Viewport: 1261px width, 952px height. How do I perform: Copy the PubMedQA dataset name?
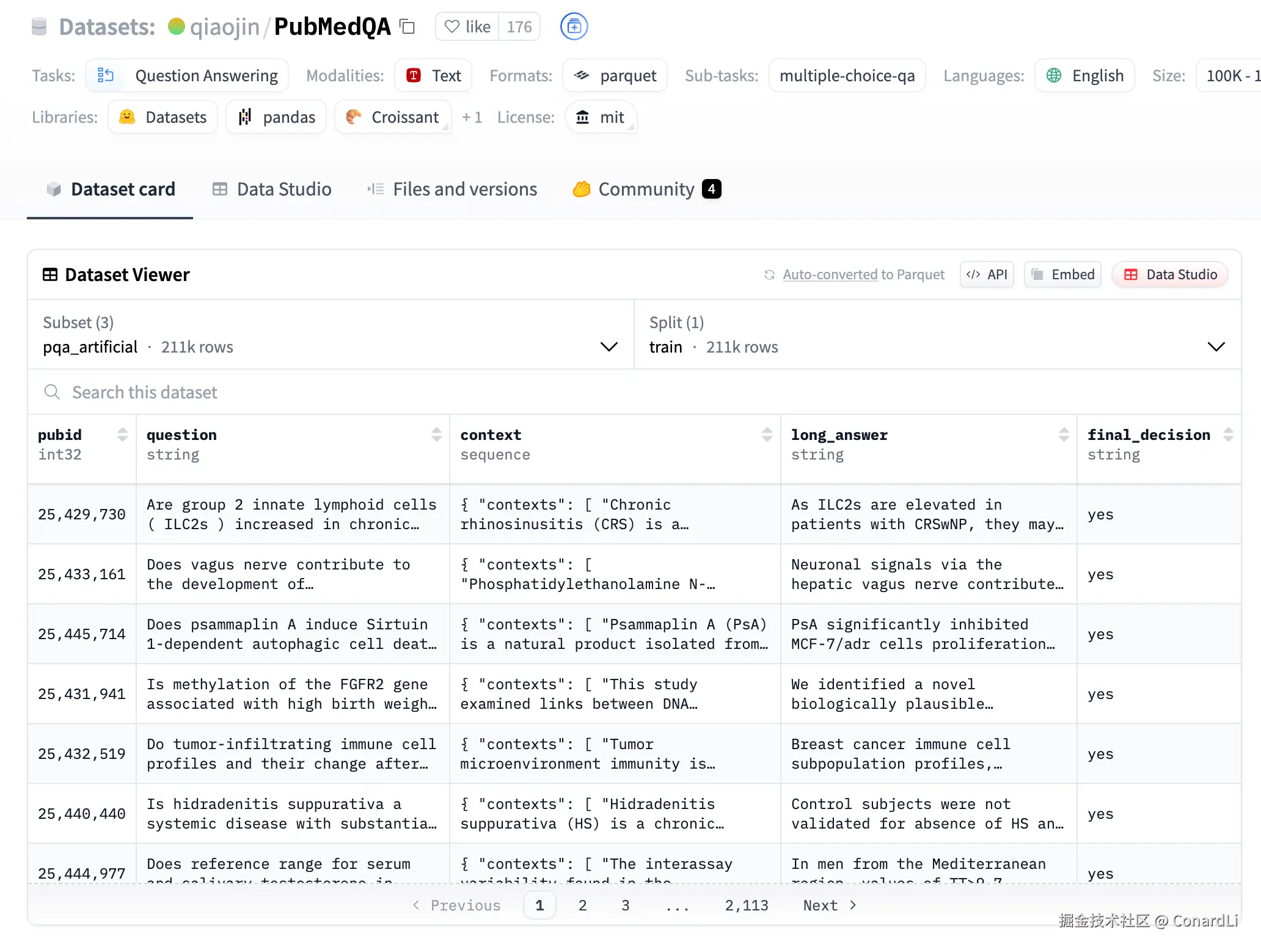click(x=407, y=26)
